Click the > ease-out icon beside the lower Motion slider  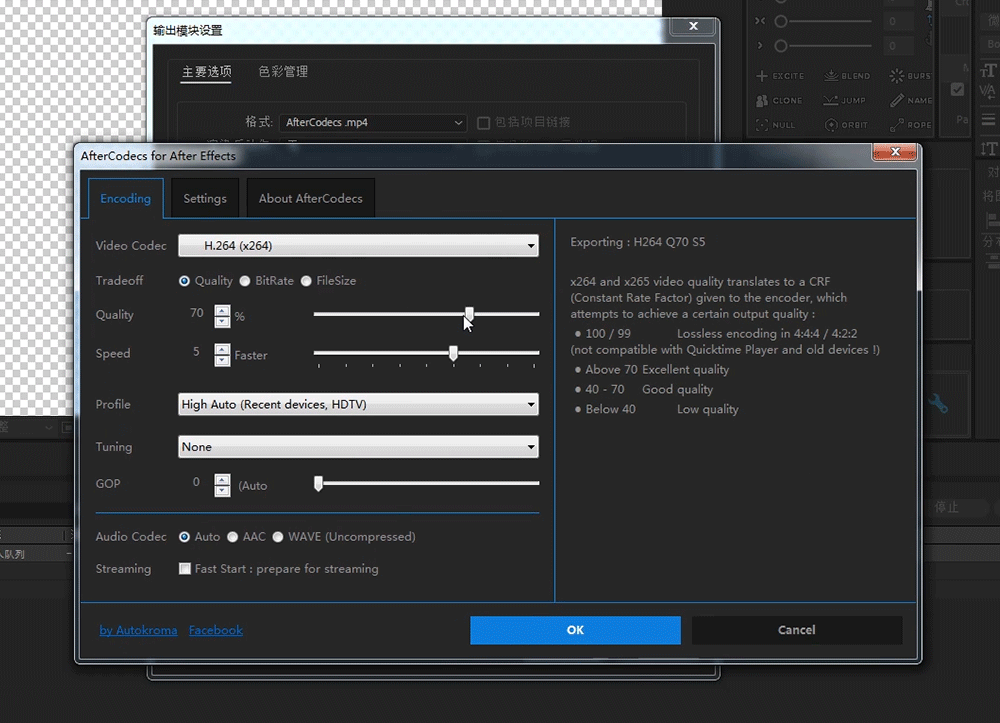click(760, 46)
